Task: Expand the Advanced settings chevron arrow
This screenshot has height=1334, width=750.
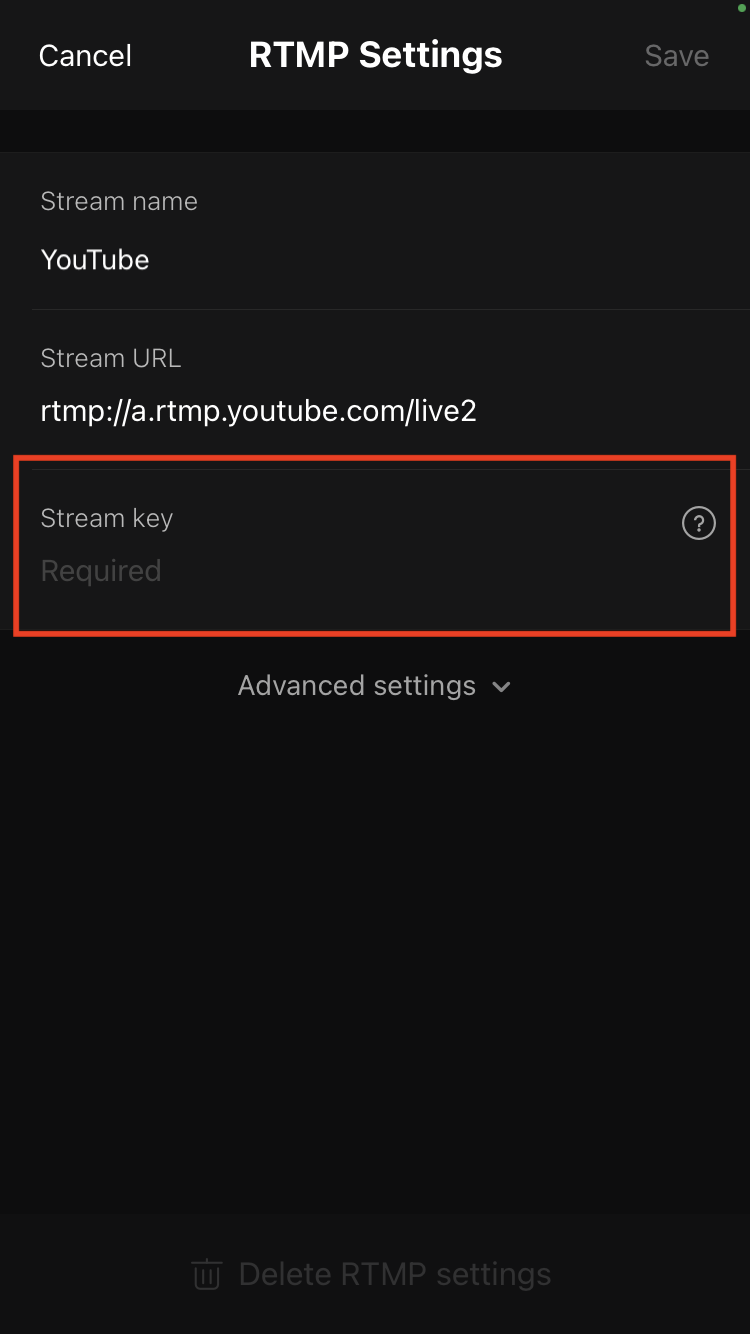Action: [x=501, y=687]
